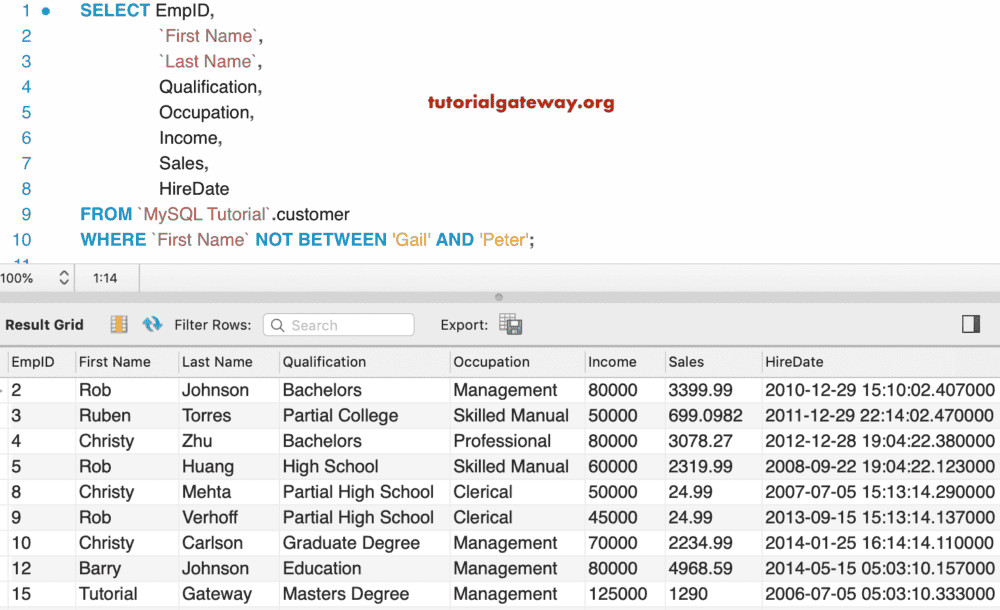Sort by the Last Name column header
The image size is (1000, 610).
click(x=217, y=362)
